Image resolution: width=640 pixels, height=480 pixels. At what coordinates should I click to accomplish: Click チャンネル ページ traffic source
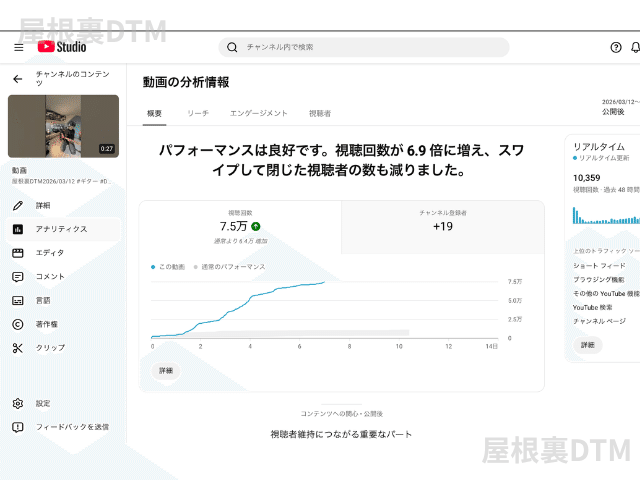point(599,321)
